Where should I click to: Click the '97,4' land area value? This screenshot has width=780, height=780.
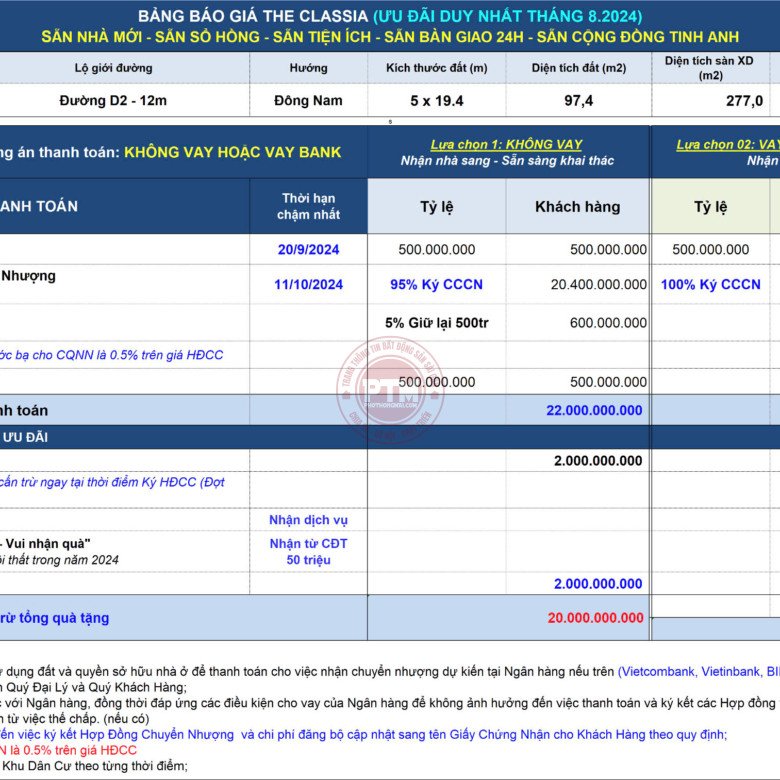579,101
